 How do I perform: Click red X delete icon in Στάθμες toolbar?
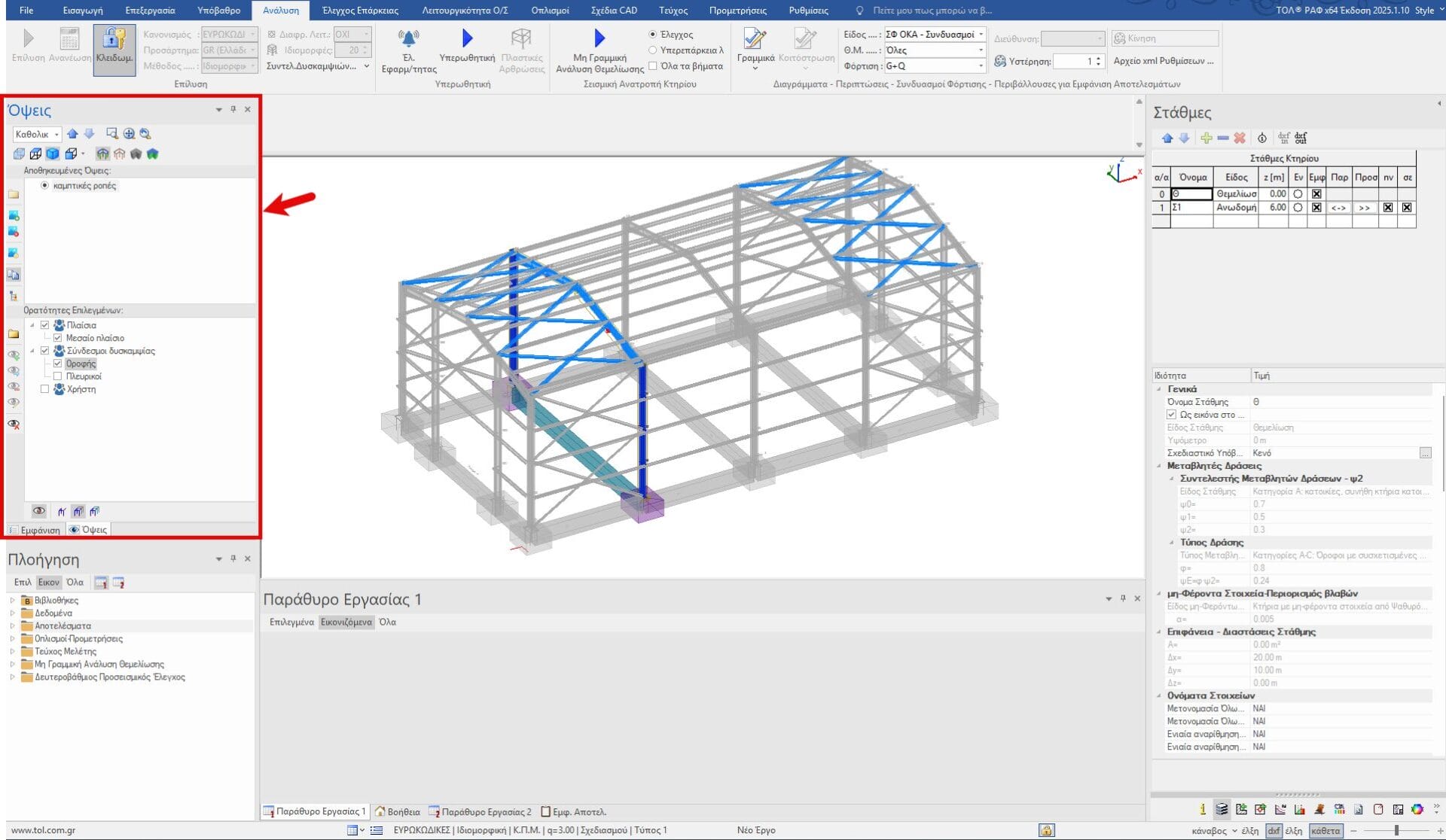pyautogui.click(x=1240, y=138)
